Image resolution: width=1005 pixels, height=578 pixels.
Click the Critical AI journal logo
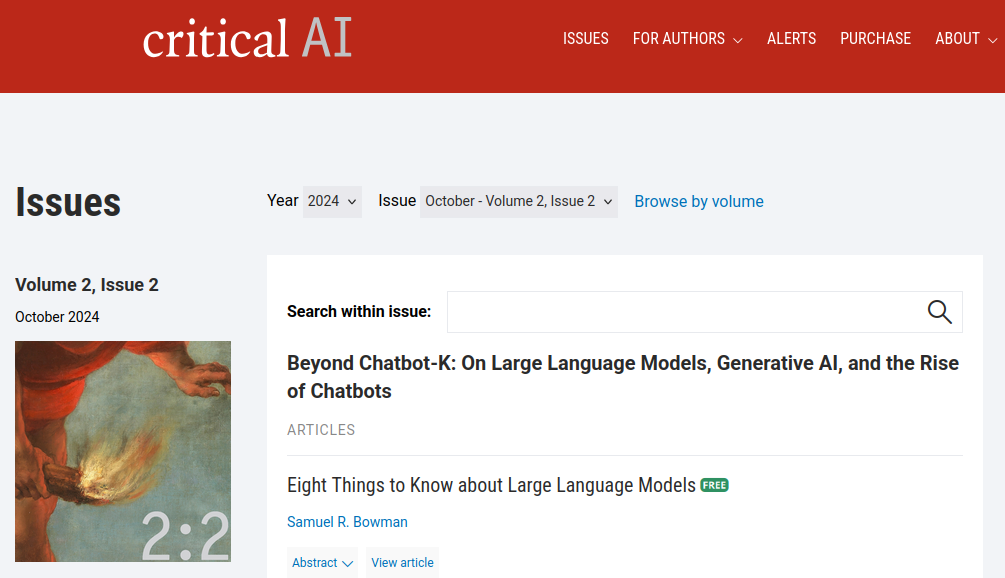247,39
